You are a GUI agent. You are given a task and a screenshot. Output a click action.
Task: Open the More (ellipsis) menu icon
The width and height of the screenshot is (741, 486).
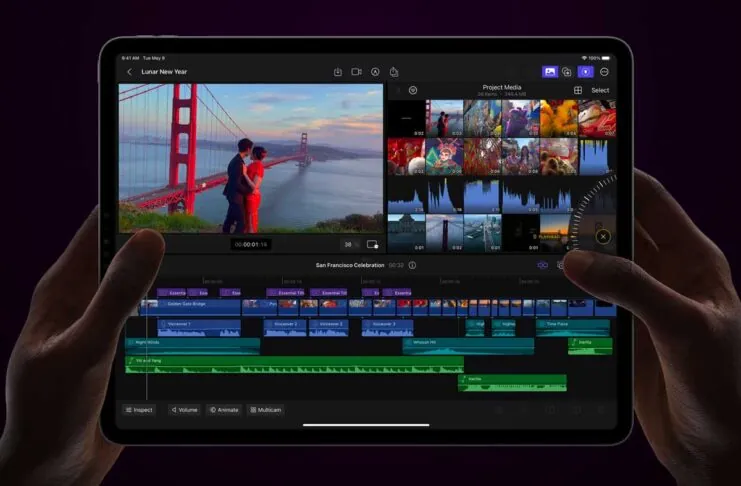tap(604, 72)
